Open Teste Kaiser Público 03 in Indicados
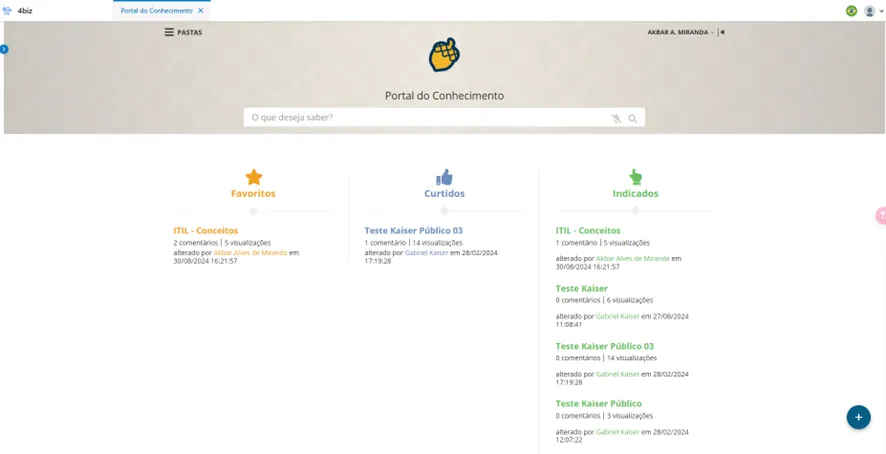Screen dimensions: 886x454 pos(605,346)
